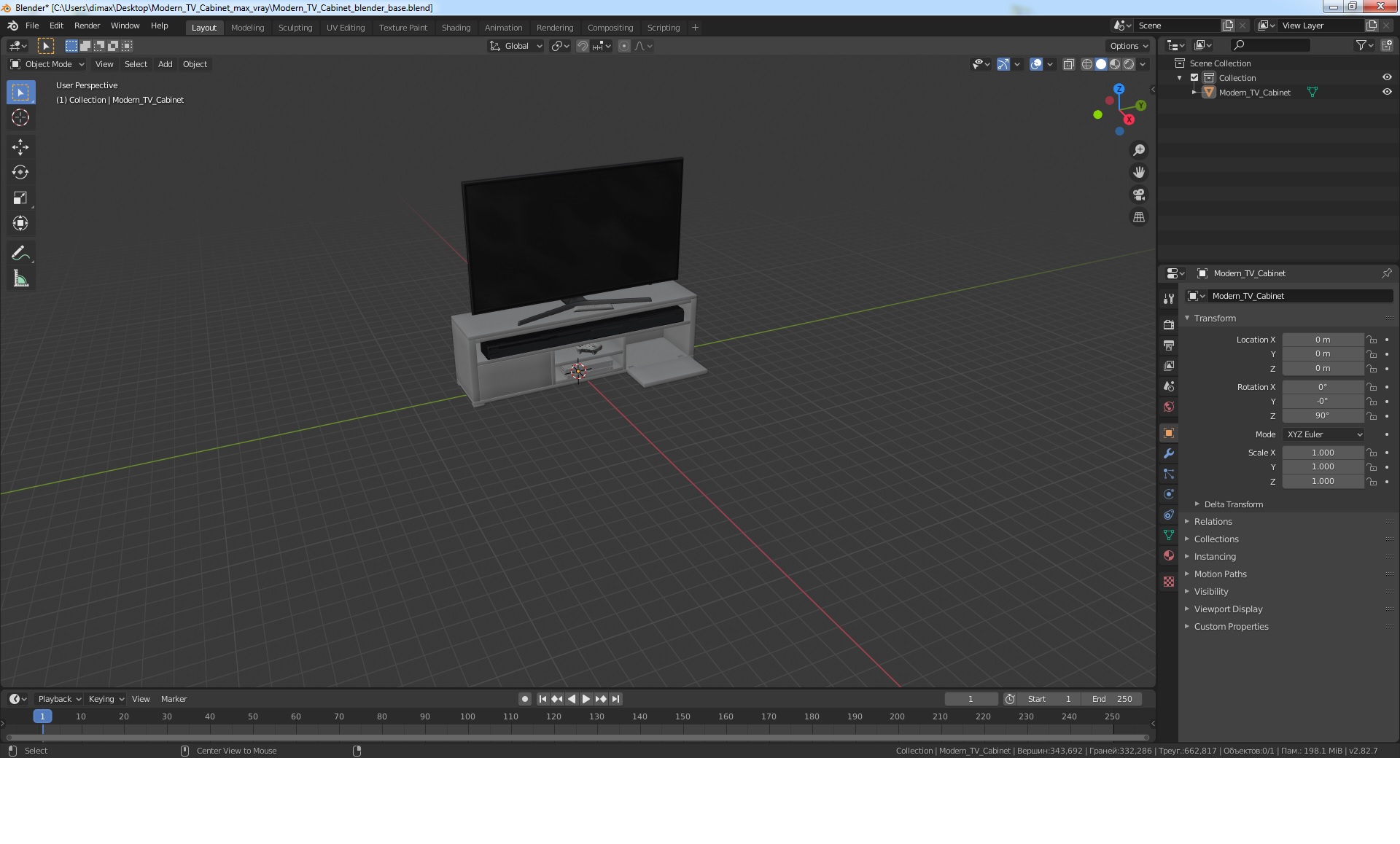Viewport: 1400px width, 844px height.
Task: Open Object Mode dropdown
Action: point(47,64)
